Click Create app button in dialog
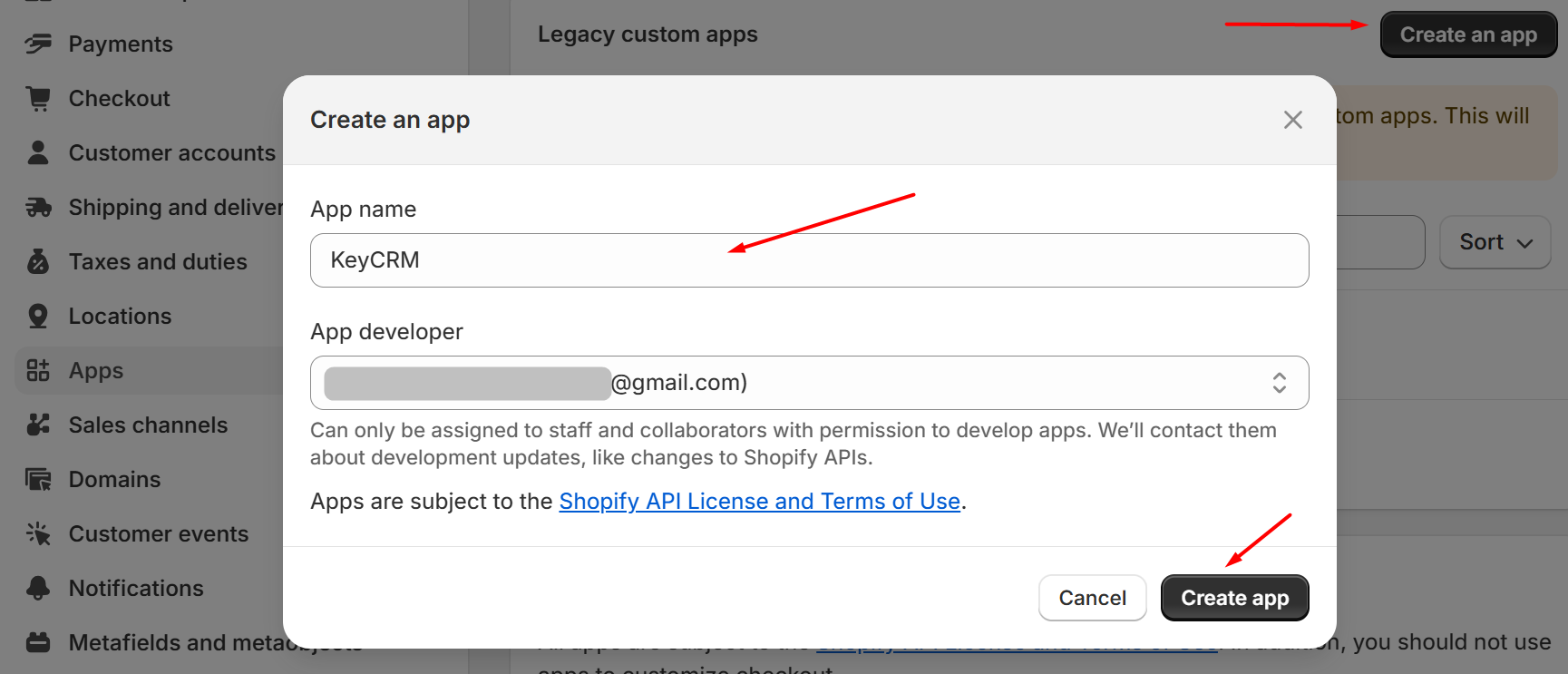Screen dimensions: 1568x674 coord(1234,598)
